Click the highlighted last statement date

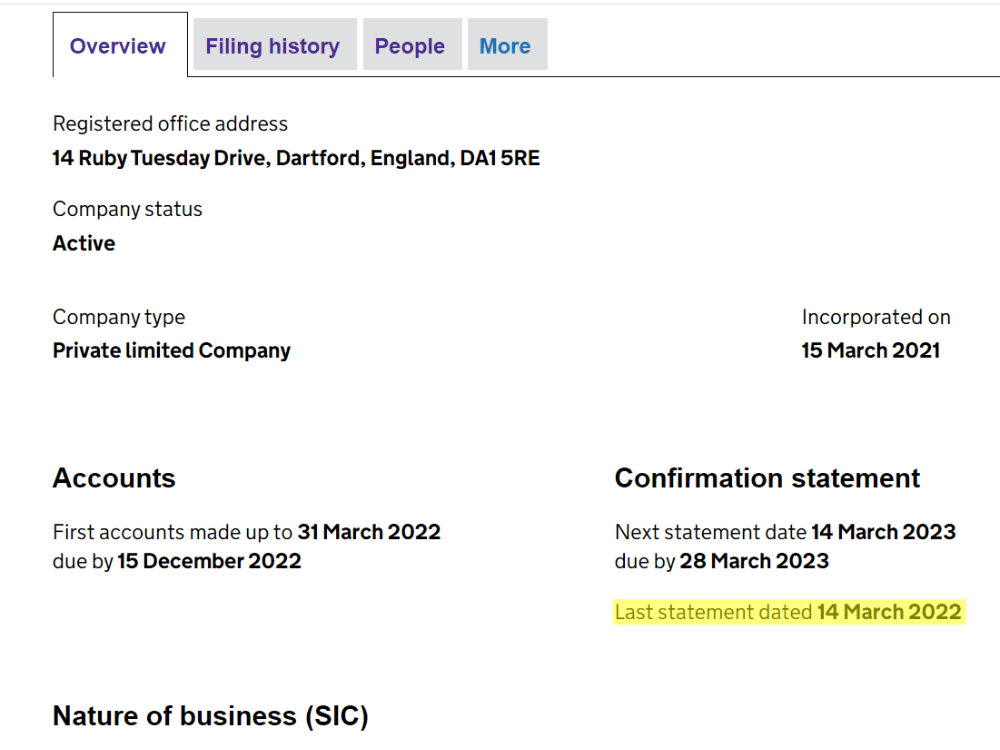point(889,611)
